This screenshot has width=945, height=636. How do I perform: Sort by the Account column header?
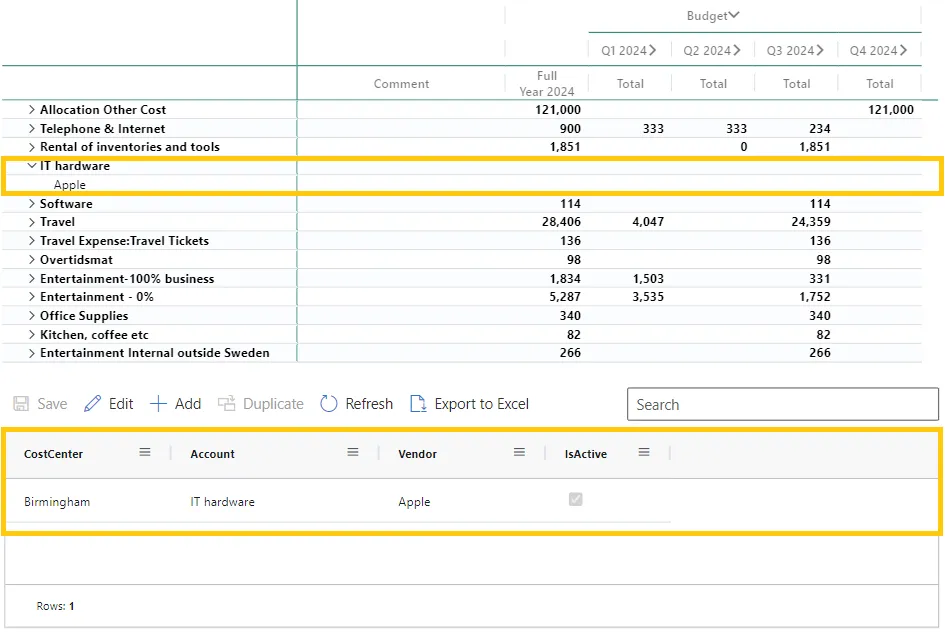[213, 454]
